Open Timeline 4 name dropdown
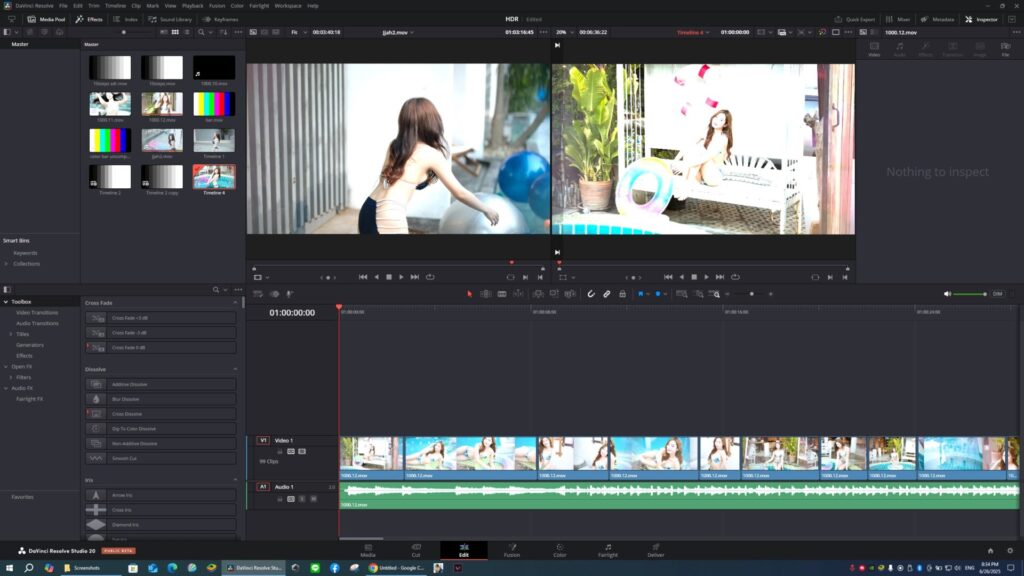Image resolution: width=1024 pixels, height=576 pixels. pyautogui.click(x=694, y=32)
